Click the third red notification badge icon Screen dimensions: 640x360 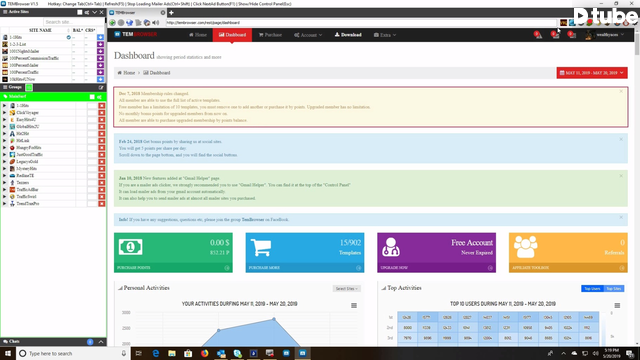click(572, 35)
